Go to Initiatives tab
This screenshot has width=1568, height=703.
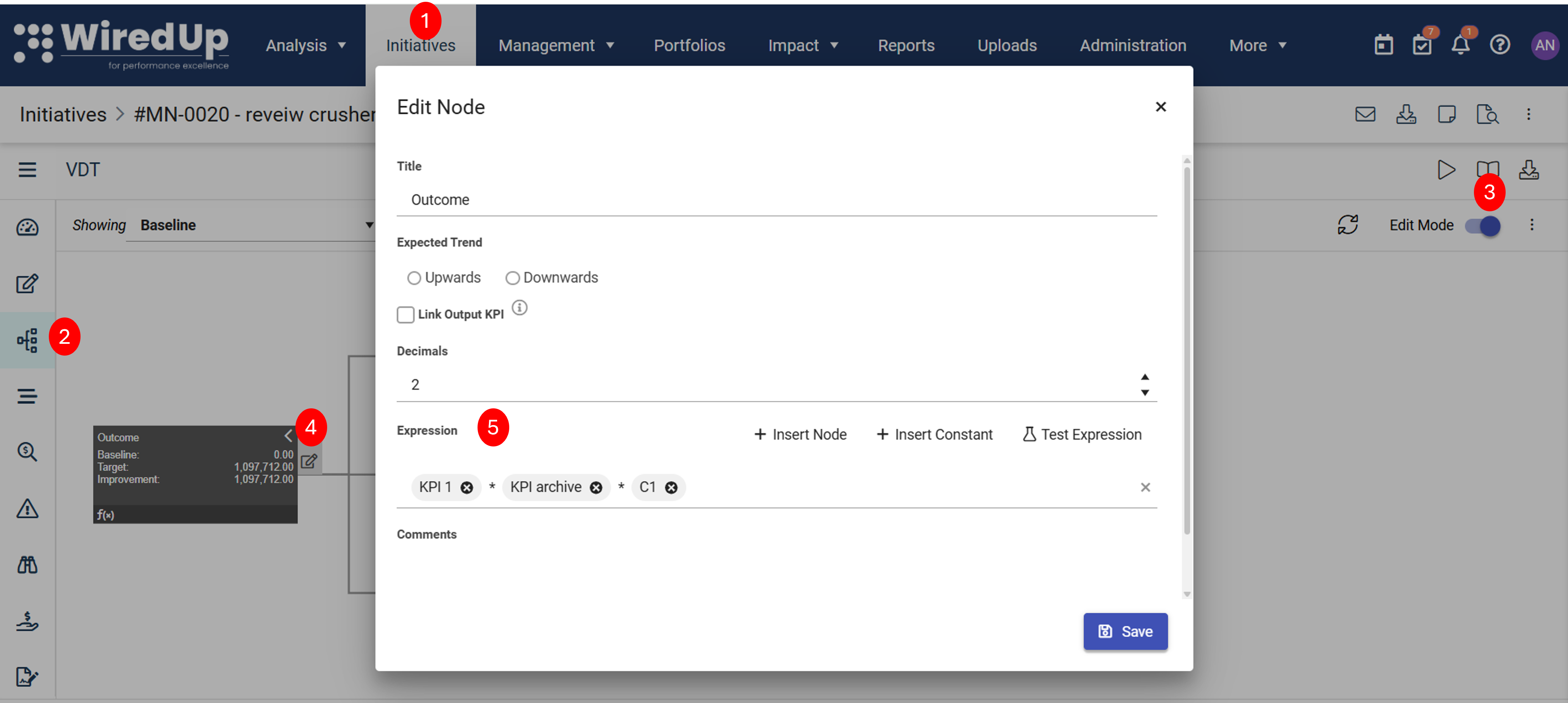click(421, 45)
